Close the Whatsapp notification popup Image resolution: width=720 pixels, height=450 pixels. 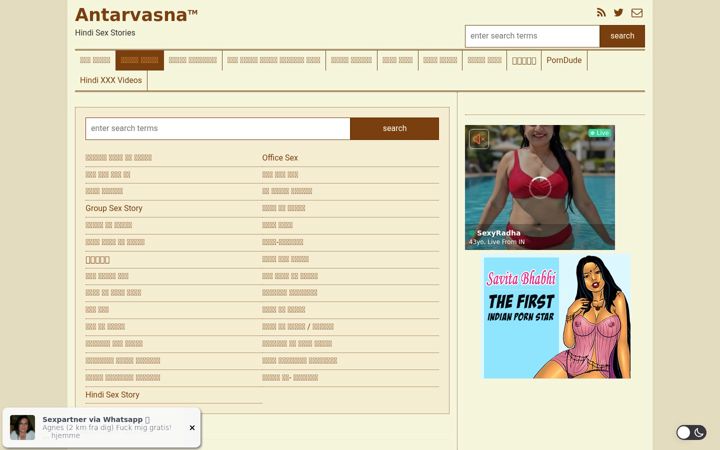(192, 428)
